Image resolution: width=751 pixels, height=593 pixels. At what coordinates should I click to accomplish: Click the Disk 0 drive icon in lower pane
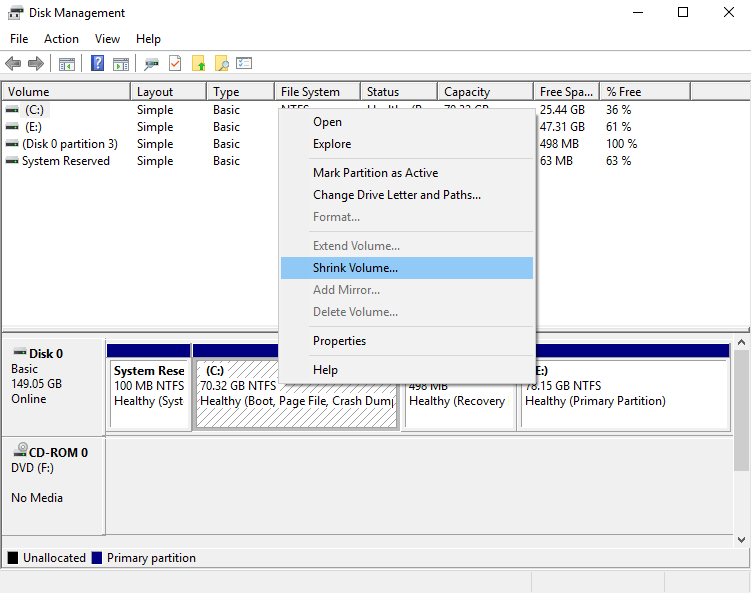pyautogui.click(x=20, y=353)
